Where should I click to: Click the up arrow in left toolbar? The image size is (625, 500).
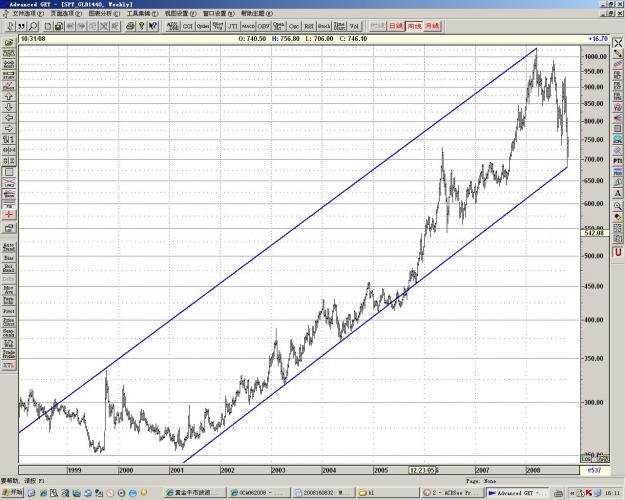coord(9,96)
